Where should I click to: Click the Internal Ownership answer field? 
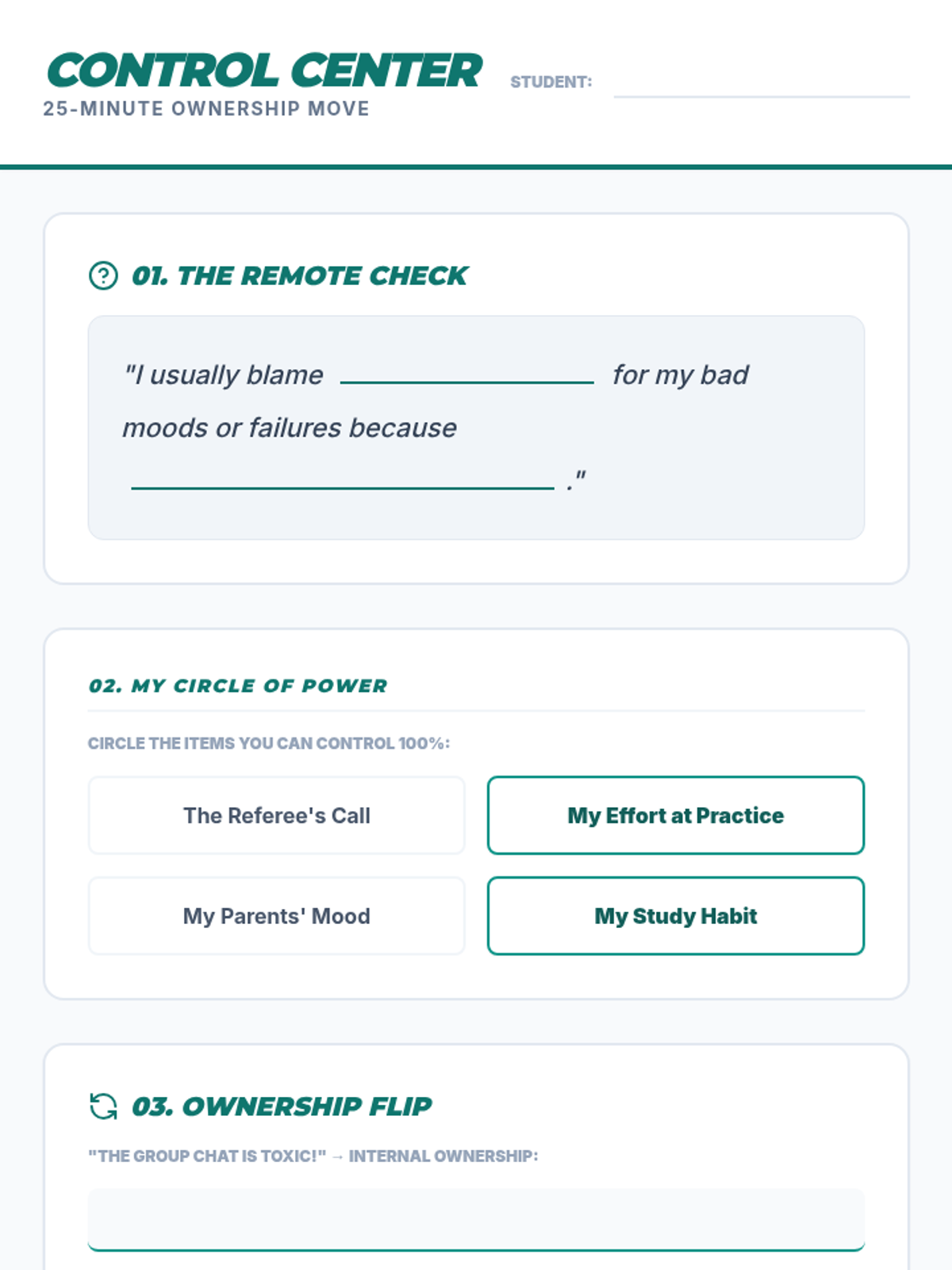point(476,1219)
